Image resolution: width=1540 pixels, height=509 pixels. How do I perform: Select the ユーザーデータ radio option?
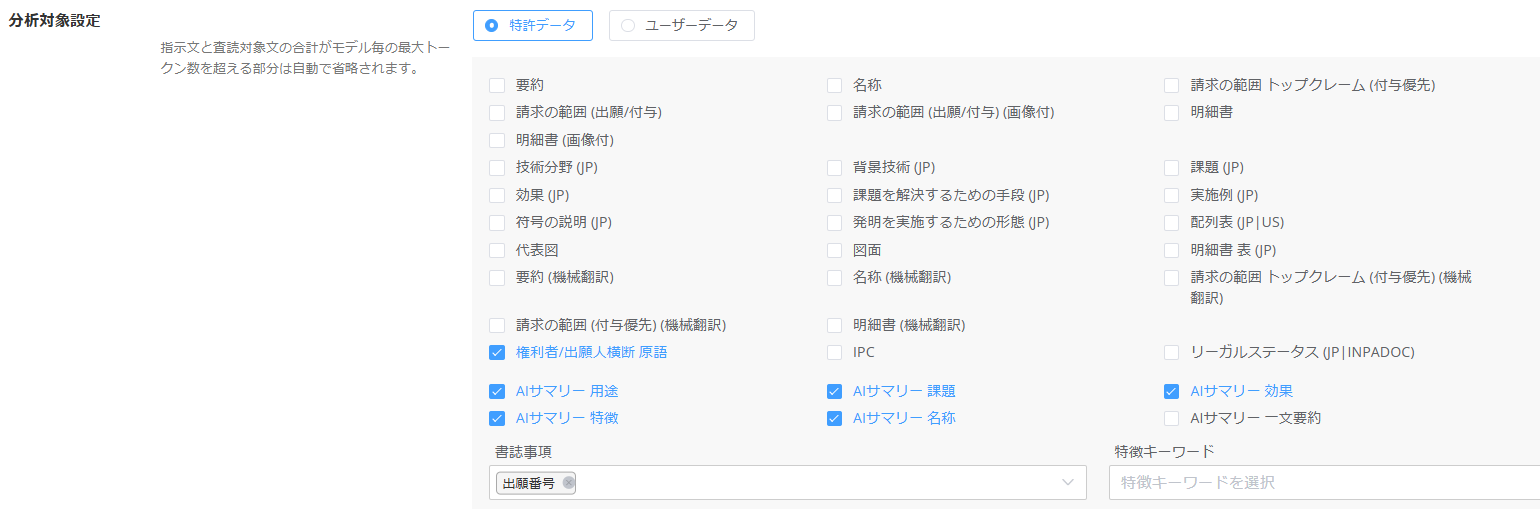pyautogui.click(x=628, y=26)
